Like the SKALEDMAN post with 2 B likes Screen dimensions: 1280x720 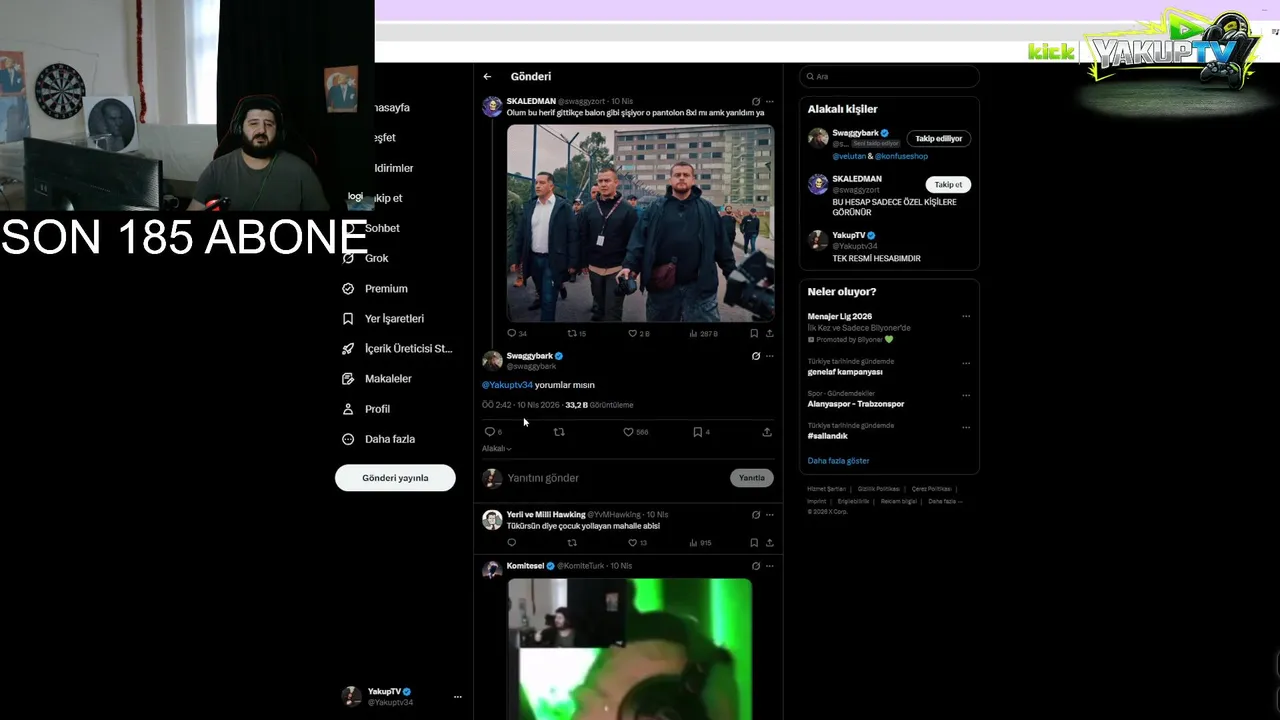pos(632,333)
